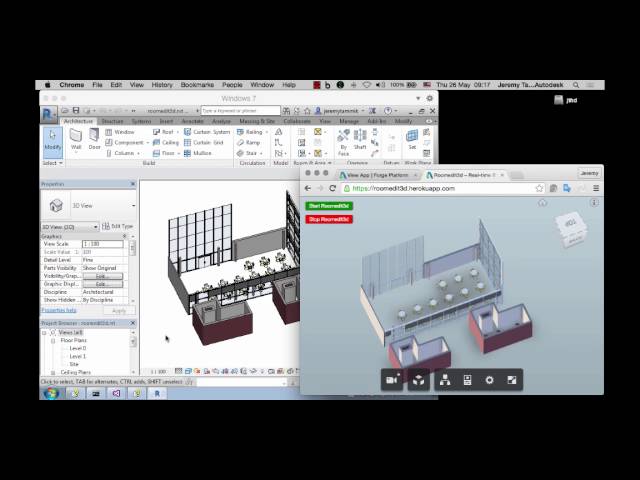Click the Stop Roomedit3d red button
This screenshot has height=480, width=640.
coord(329,220)
